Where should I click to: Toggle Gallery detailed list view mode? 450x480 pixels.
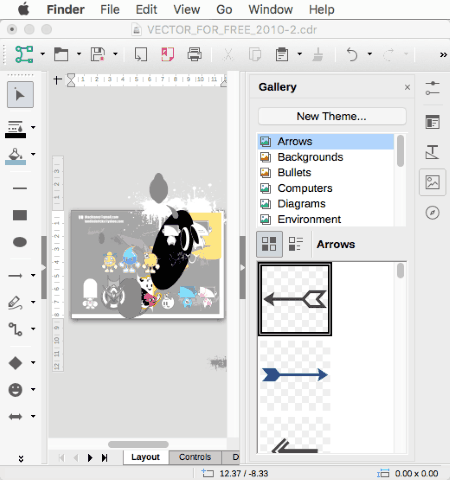296,244
